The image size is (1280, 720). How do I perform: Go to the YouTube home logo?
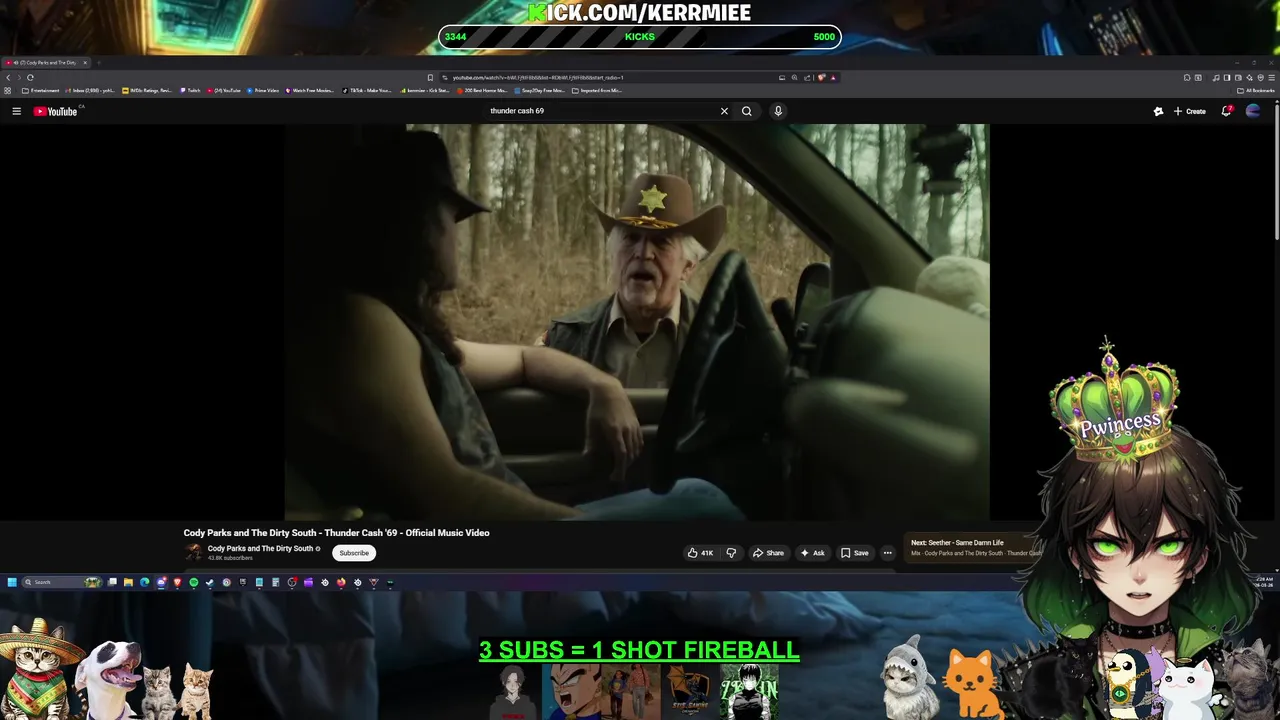55,111
